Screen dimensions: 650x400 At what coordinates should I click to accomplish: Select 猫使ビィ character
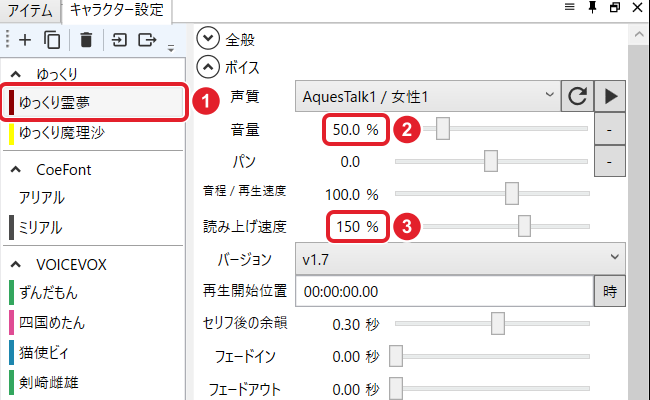coord(93,352)
